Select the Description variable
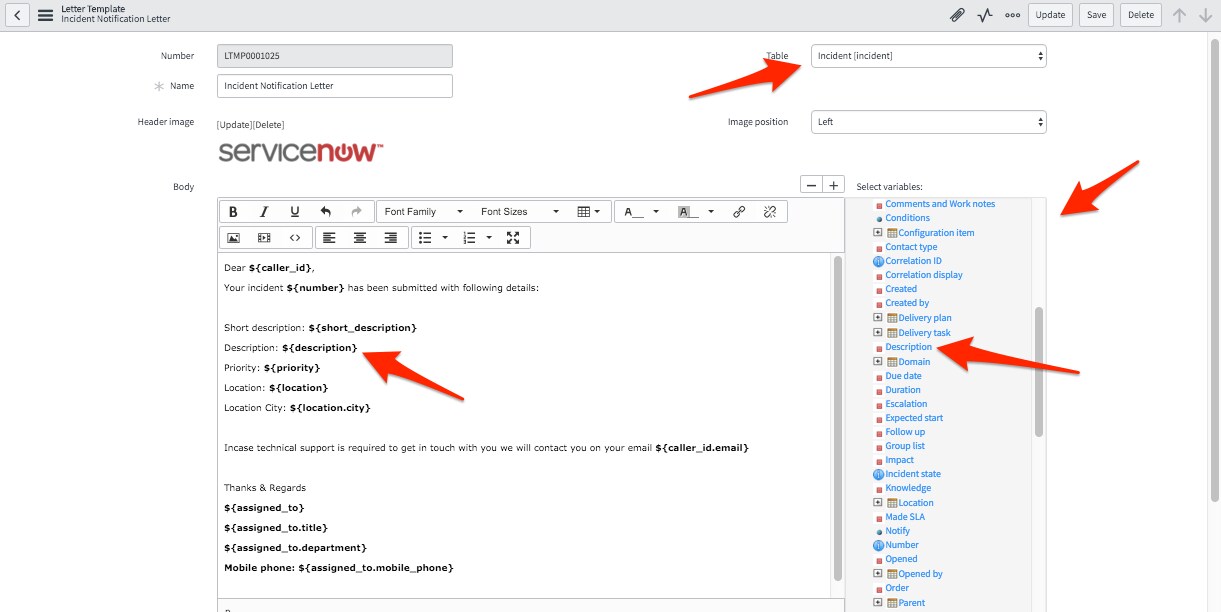 (908, 347)
